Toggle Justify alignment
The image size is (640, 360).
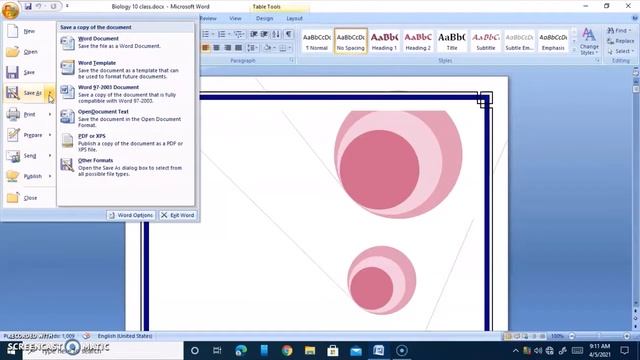pyautogui.click(x=238, y=48)
